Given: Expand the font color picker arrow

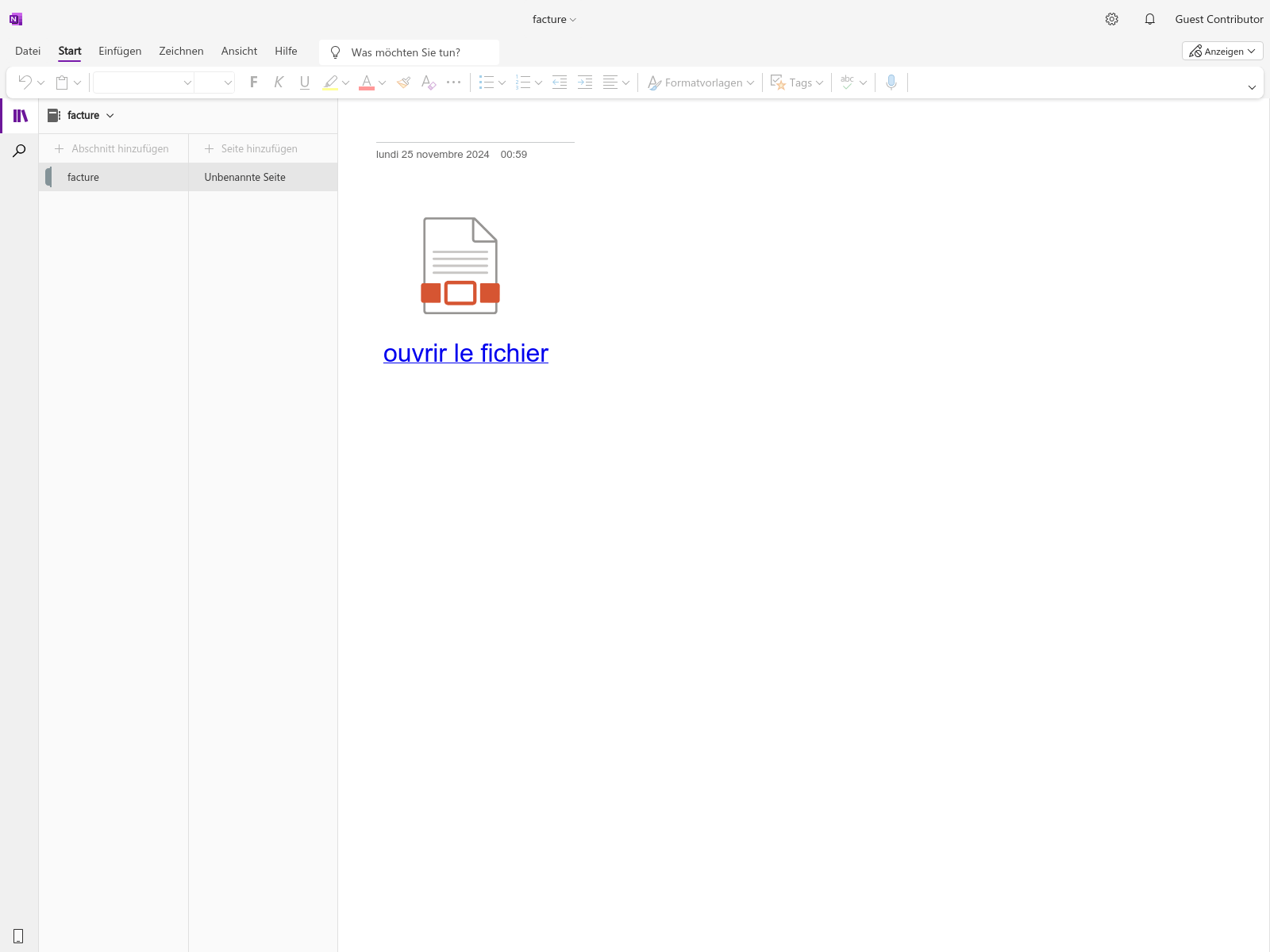Looking at the screenshot, I should [382, 83].
